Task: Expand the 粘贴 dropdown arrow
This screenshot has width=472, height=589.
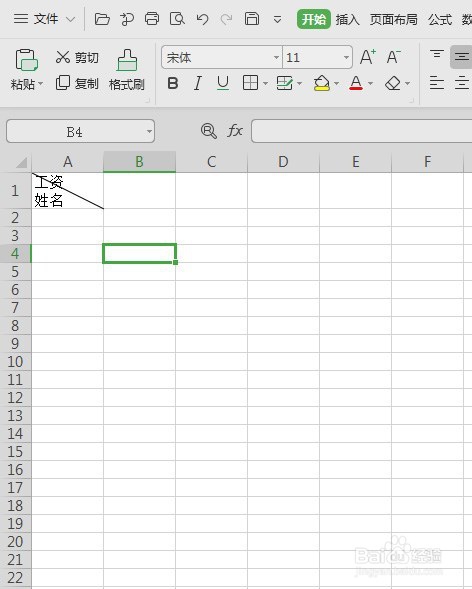Action: point(40,83)
